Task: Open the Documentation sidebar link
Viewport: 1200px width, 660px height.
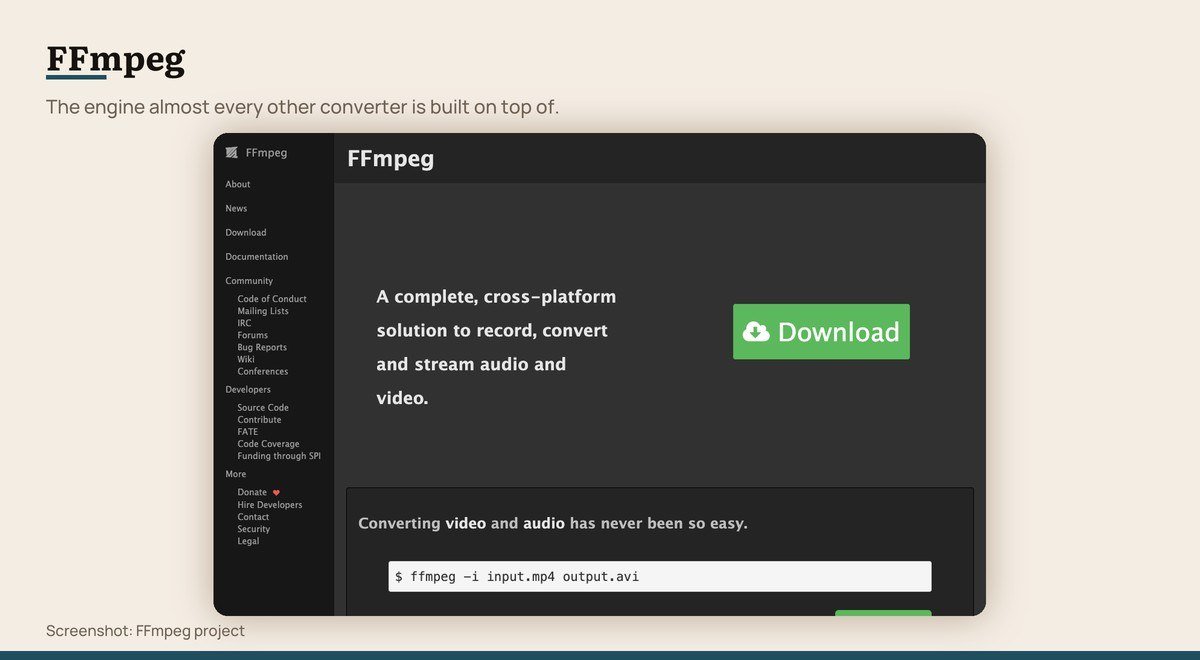Action: coord(257,257)
